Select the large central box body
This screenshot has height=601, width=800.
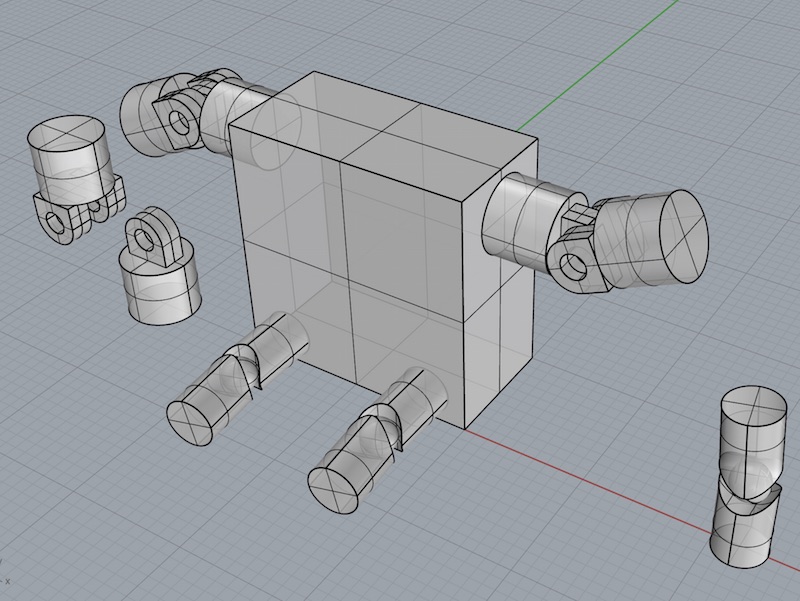pyautogui.click(x=384, y=250)
